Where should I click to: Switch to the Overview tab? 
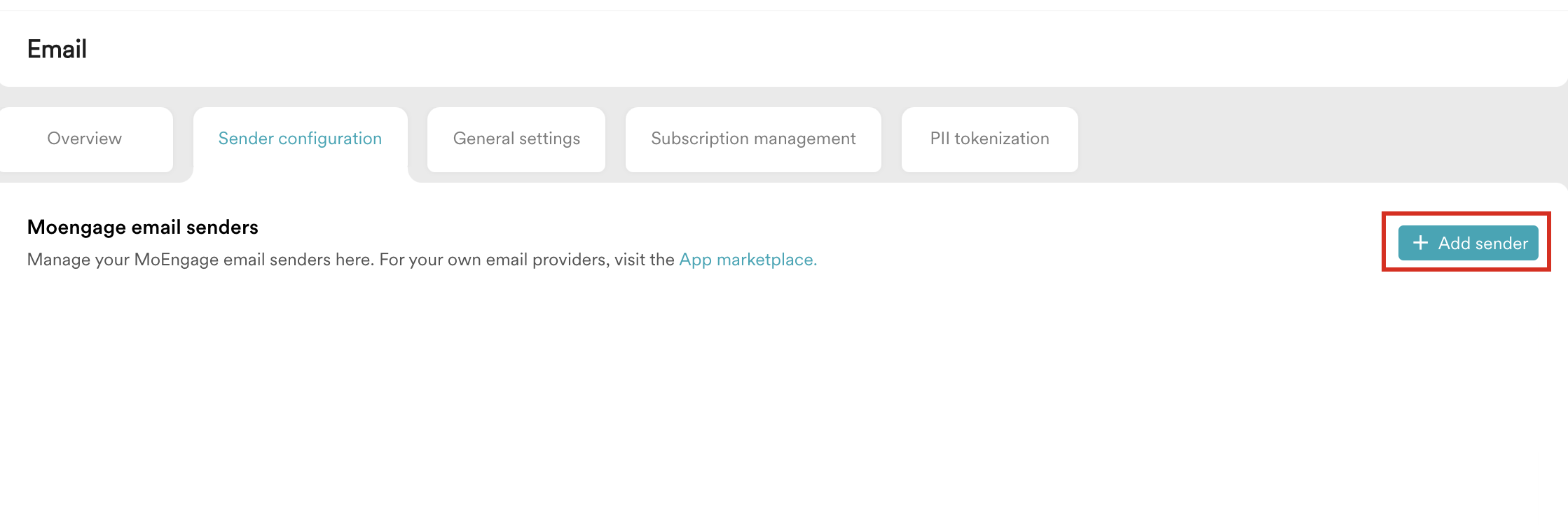coord(85,139)
